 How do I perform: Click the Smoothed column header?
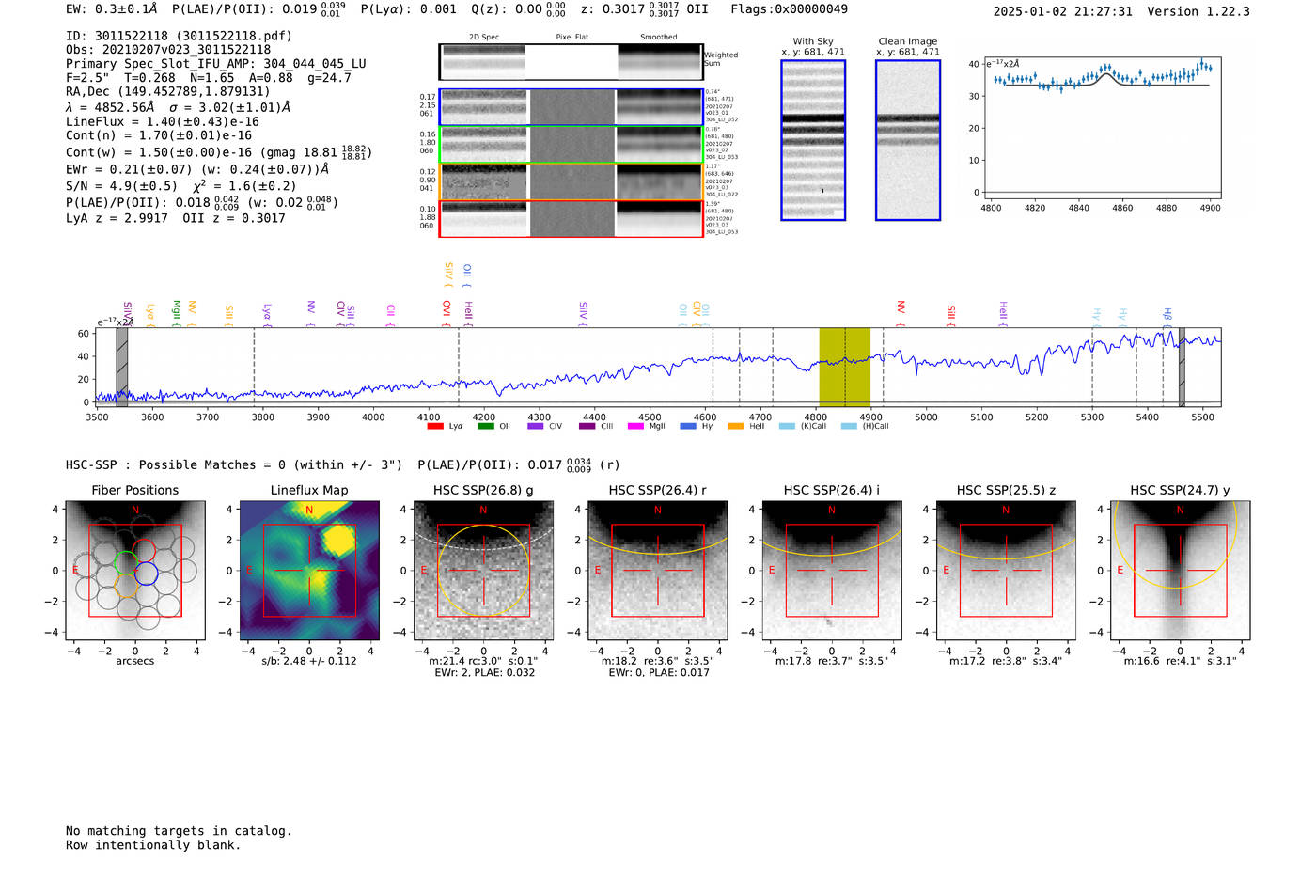pos(659,38)
